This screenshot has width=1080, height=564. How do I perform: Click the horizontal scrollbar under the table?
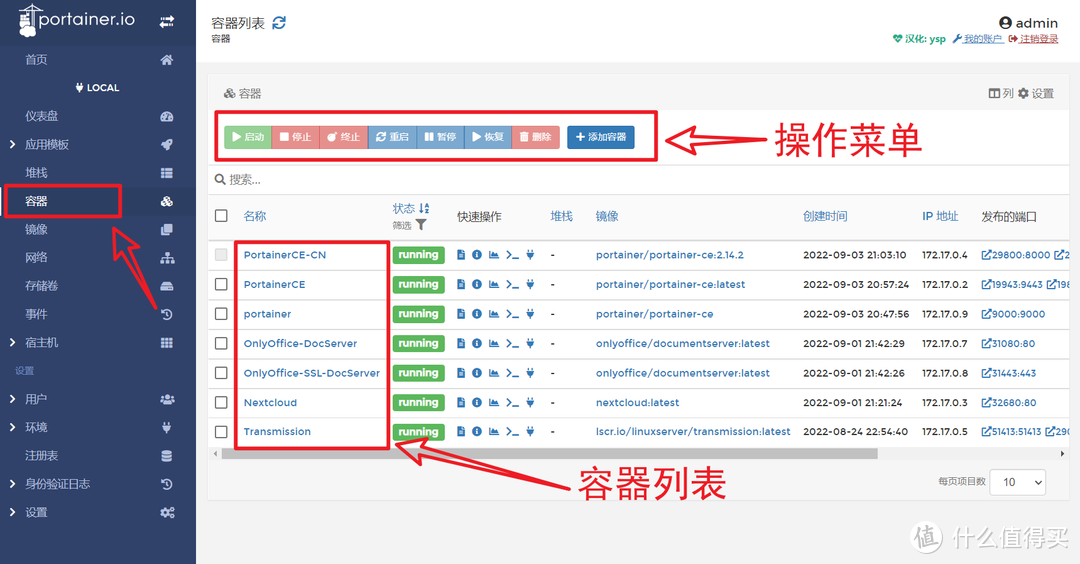(x=549, y=454)
